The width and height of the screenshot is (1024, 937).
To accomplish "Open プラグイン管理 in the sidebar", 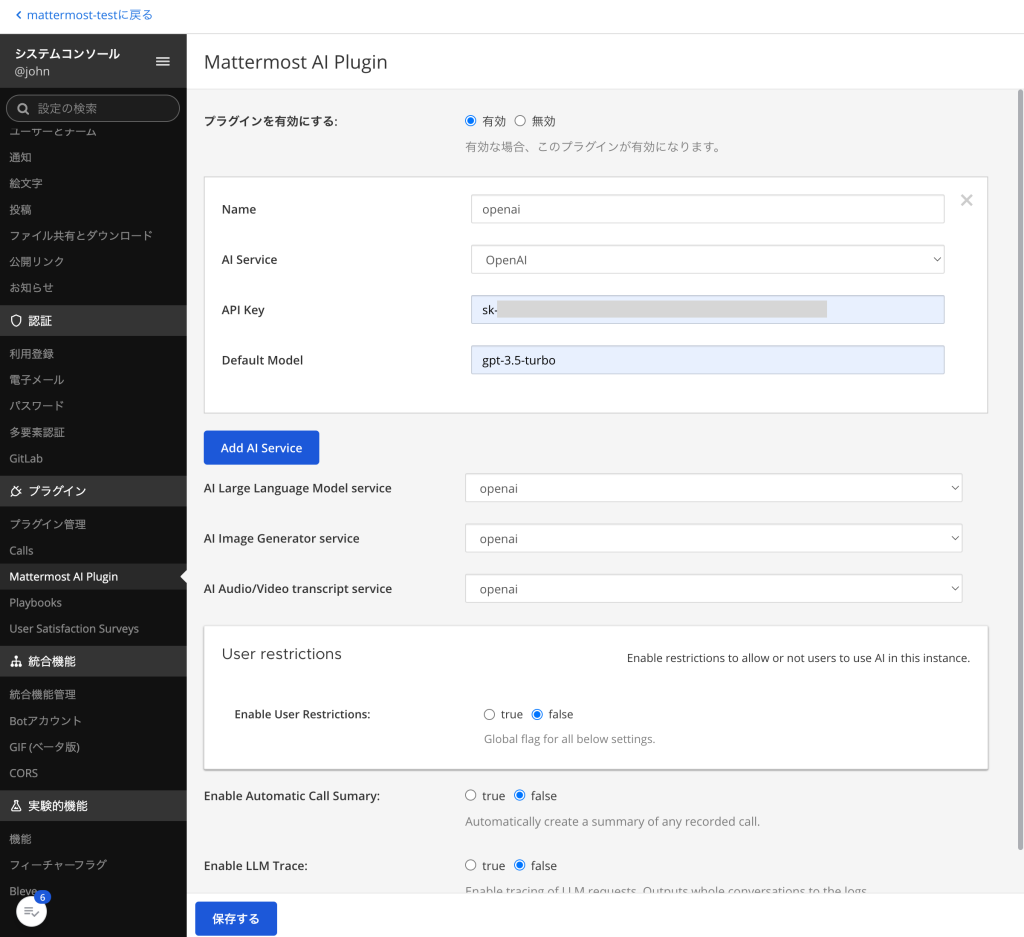I will tap(48, 524).
